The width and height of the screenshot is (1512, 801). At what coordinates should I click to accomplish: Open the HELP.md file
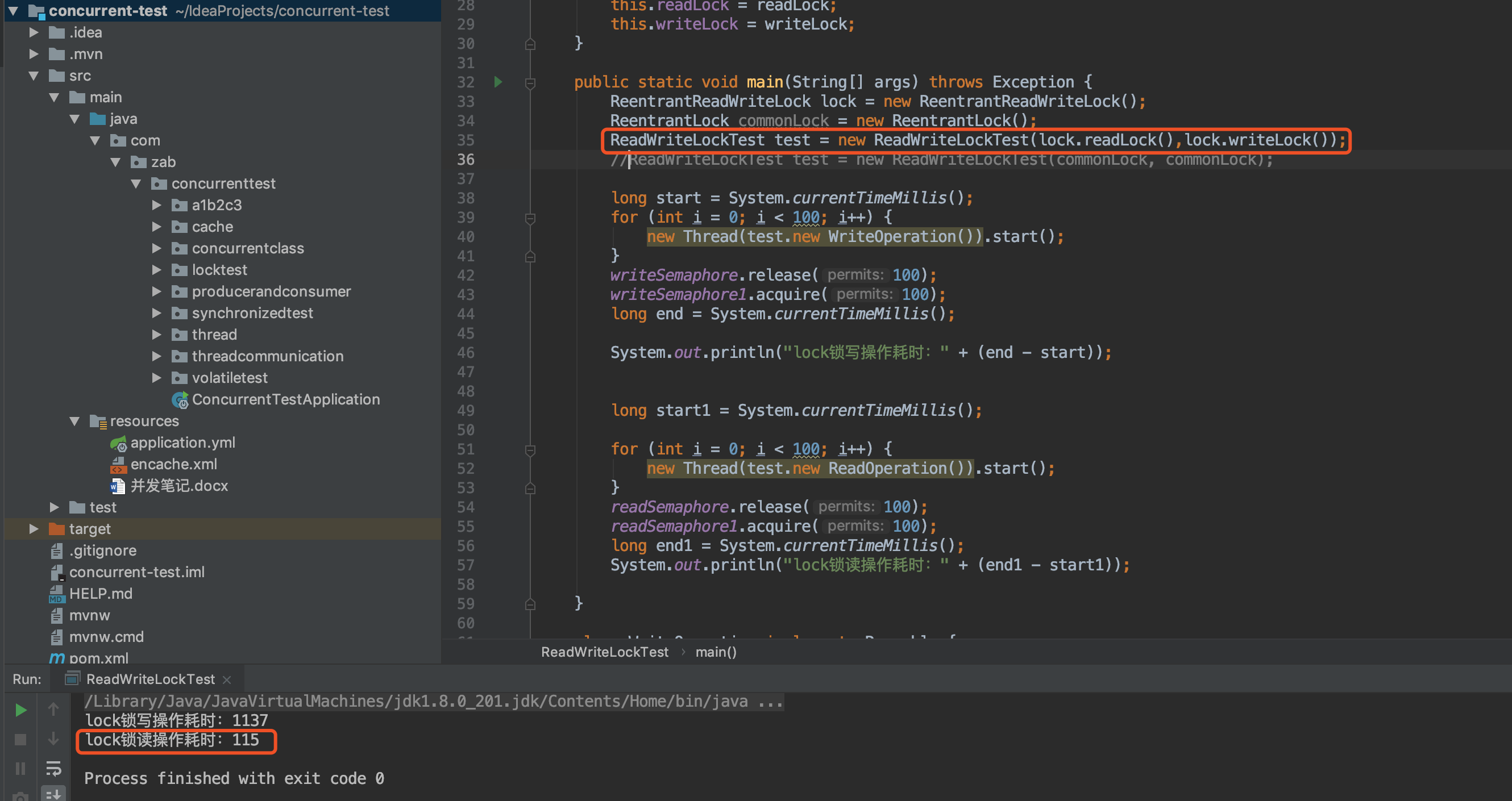(101, 594)
